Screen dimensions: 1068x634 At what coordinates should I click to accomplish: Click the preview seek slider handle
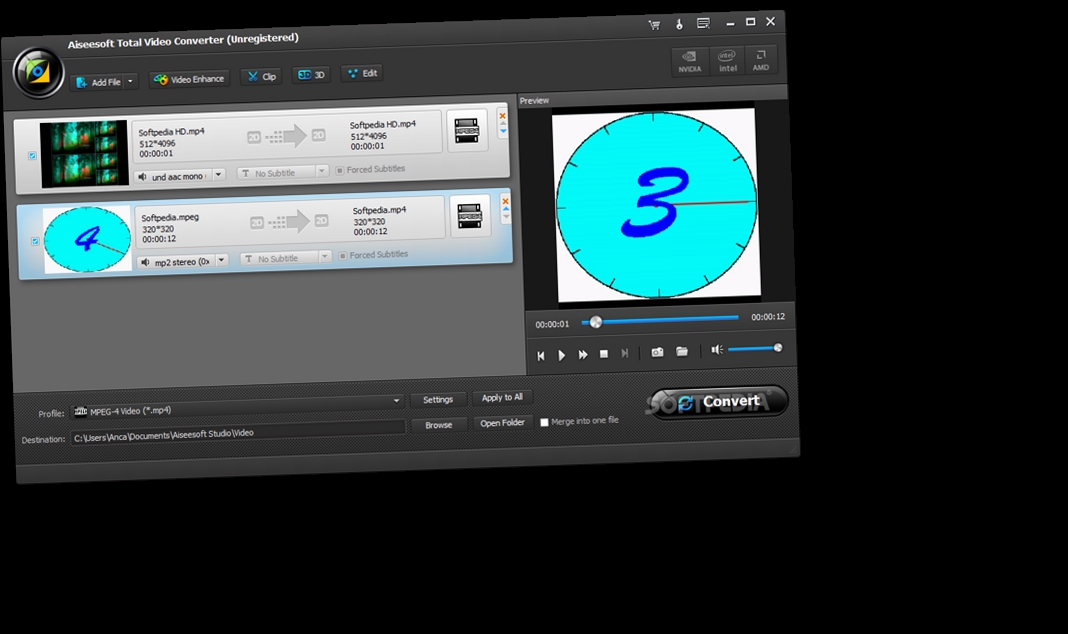click(596, 322)
